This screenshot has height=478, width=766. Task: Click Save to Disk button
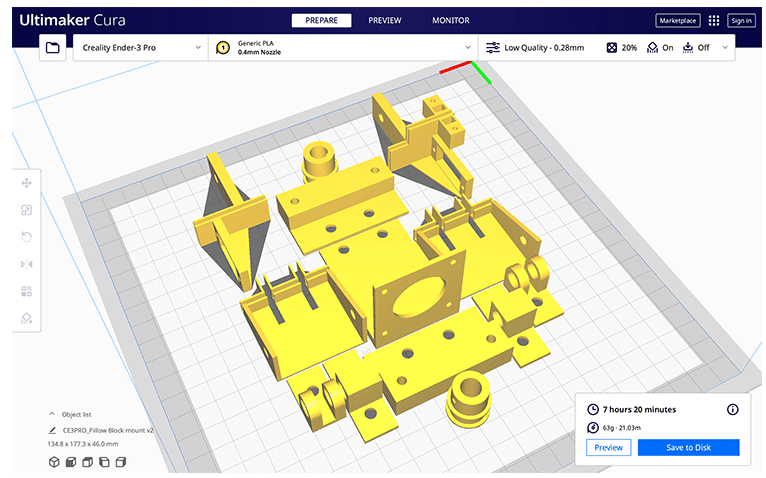point(688,448)
